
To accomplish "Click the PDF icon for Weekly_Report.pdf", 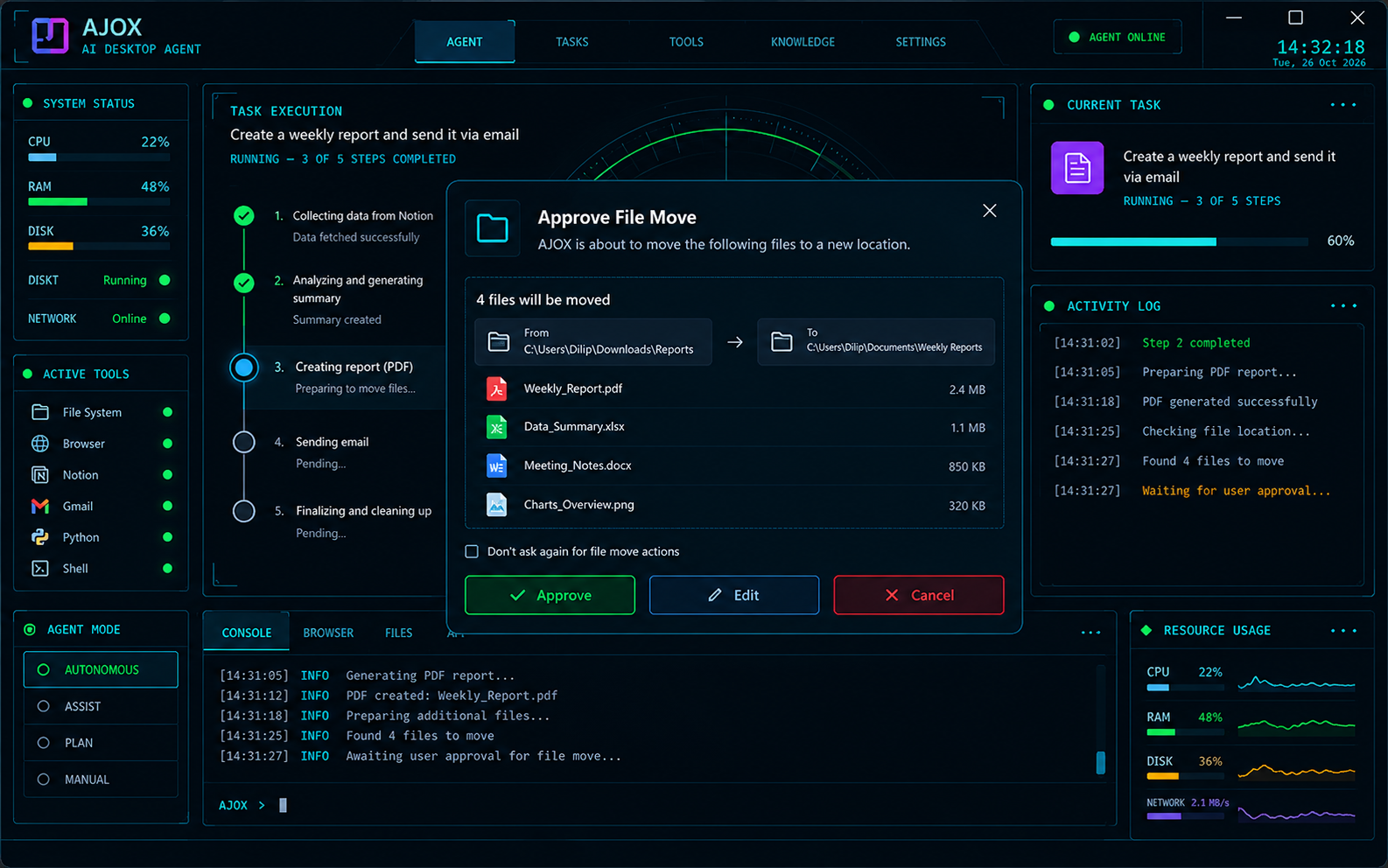I will 497,388.
